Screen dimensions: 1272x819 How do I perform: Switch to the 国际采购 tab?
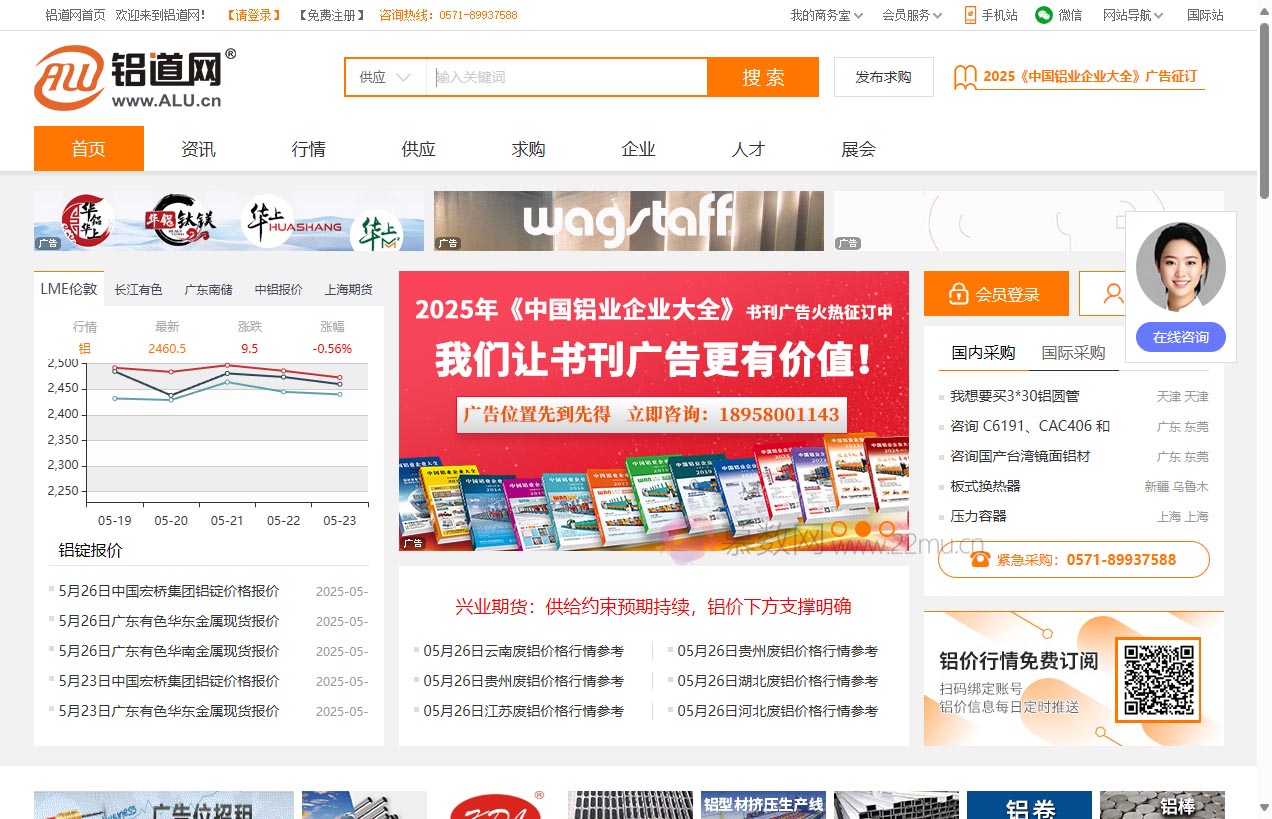click(1075, 352)
